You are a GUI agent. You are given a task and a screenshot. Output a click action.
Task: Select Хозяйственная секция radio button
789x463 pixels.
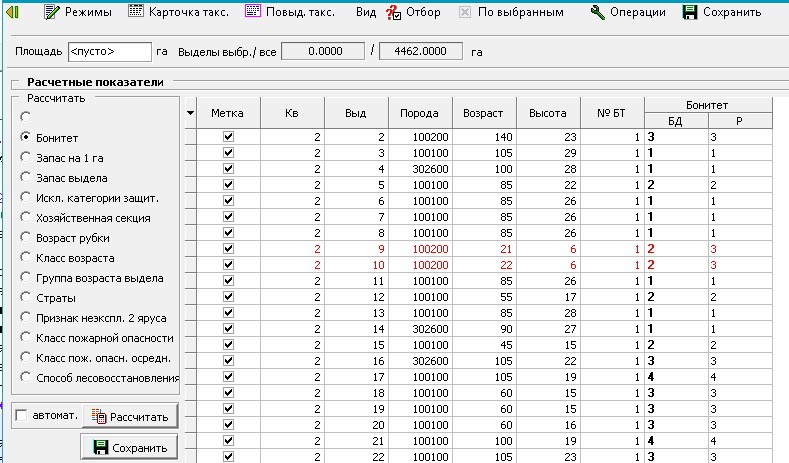click(x=25, y=217)
